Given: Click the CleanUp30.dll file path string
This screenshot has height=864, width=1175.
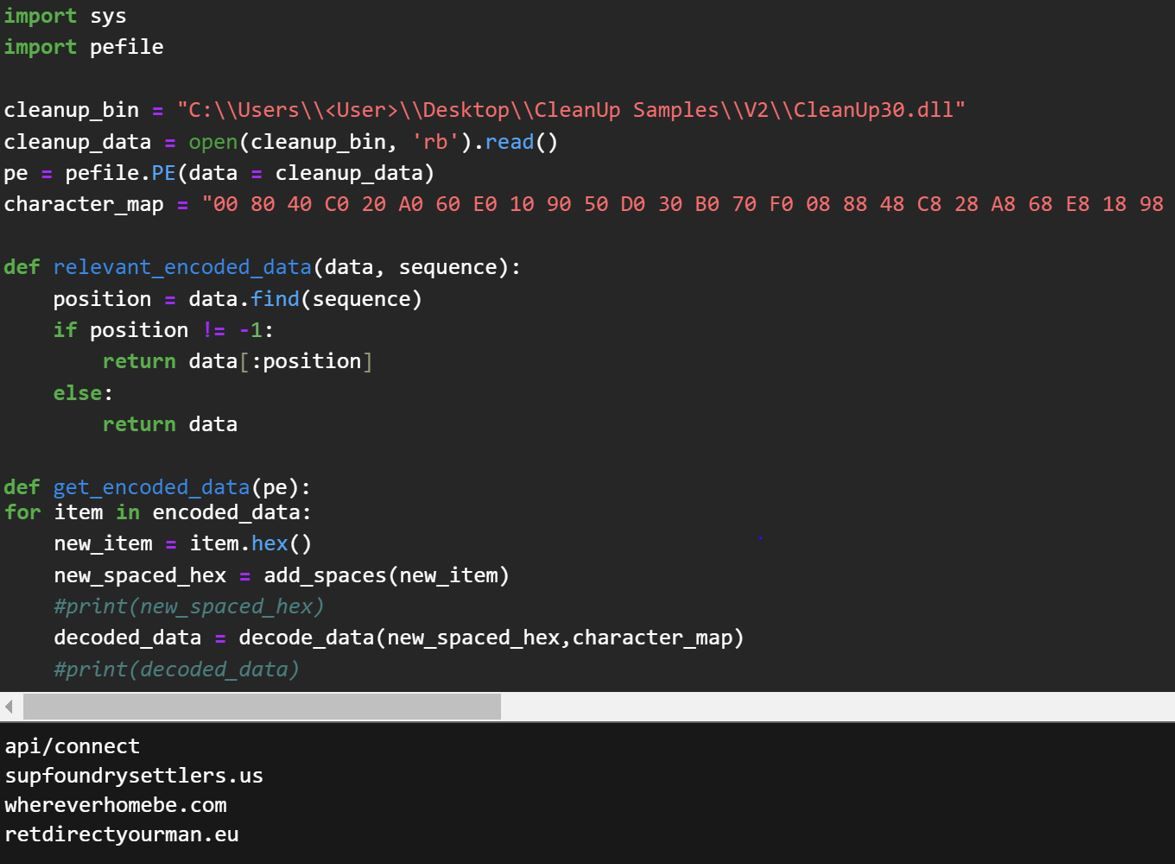Looking at the screenshot, I should pyautogui.click(x=571, y=110).
